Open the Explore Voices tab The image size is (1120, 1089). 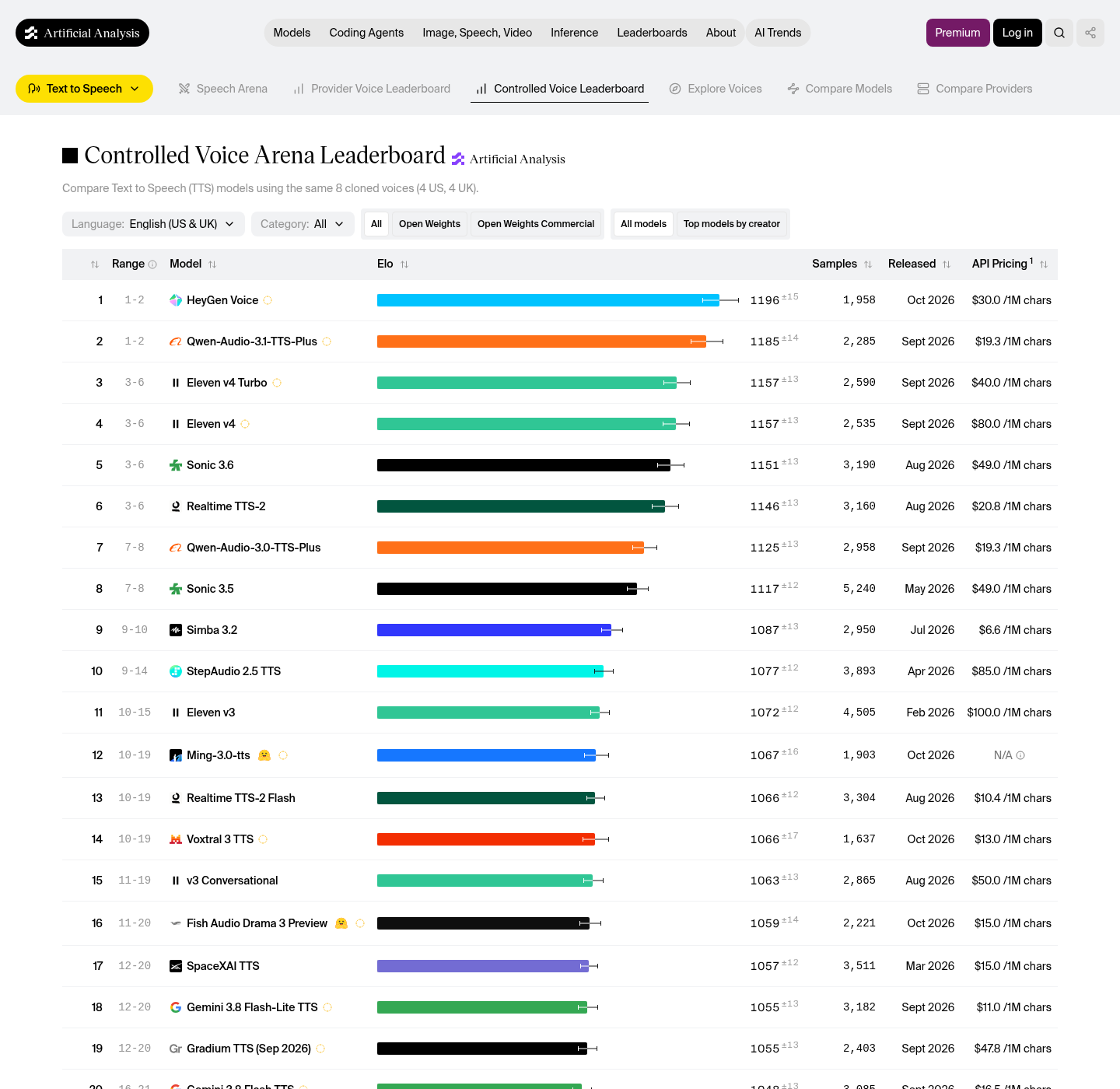[716, 89]
